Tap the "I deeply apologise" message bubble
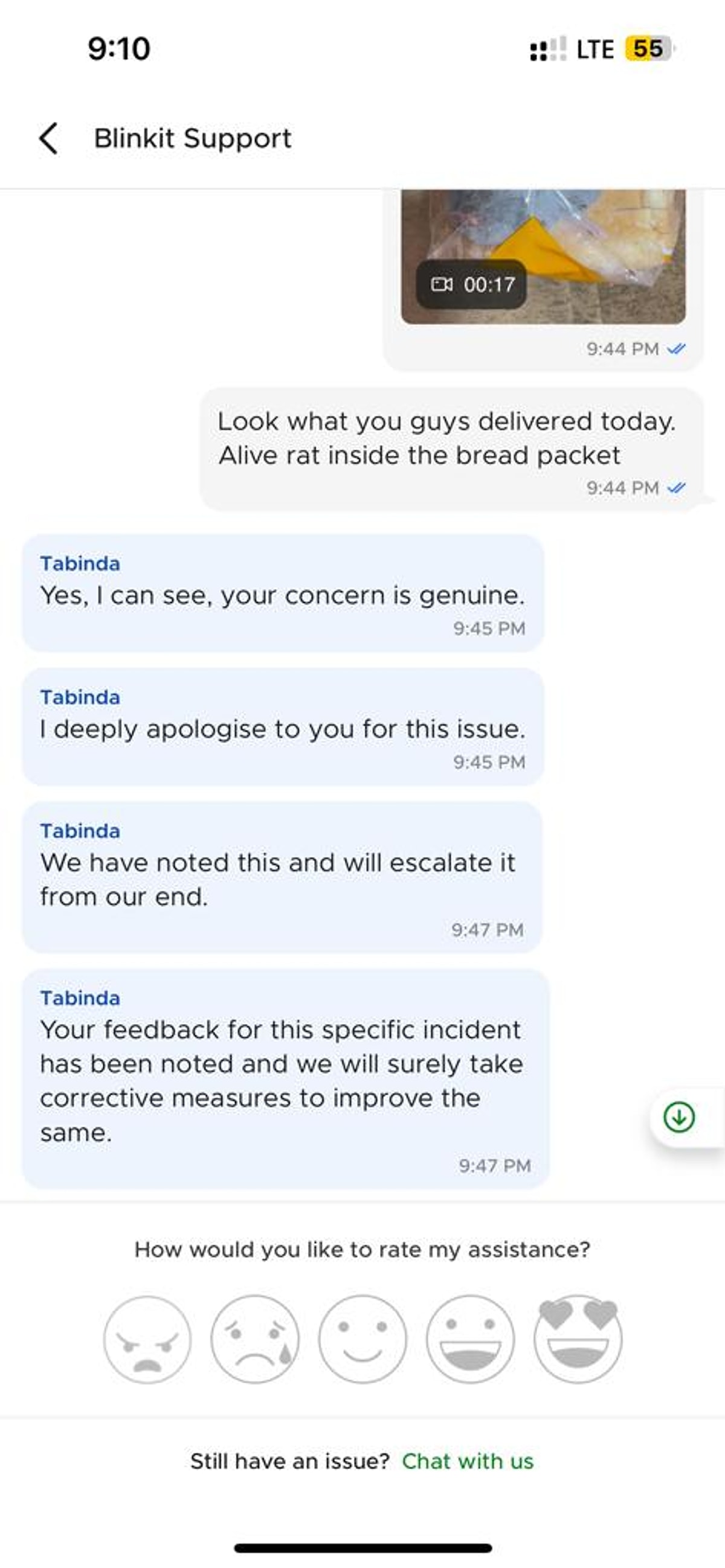 point(283,727)
